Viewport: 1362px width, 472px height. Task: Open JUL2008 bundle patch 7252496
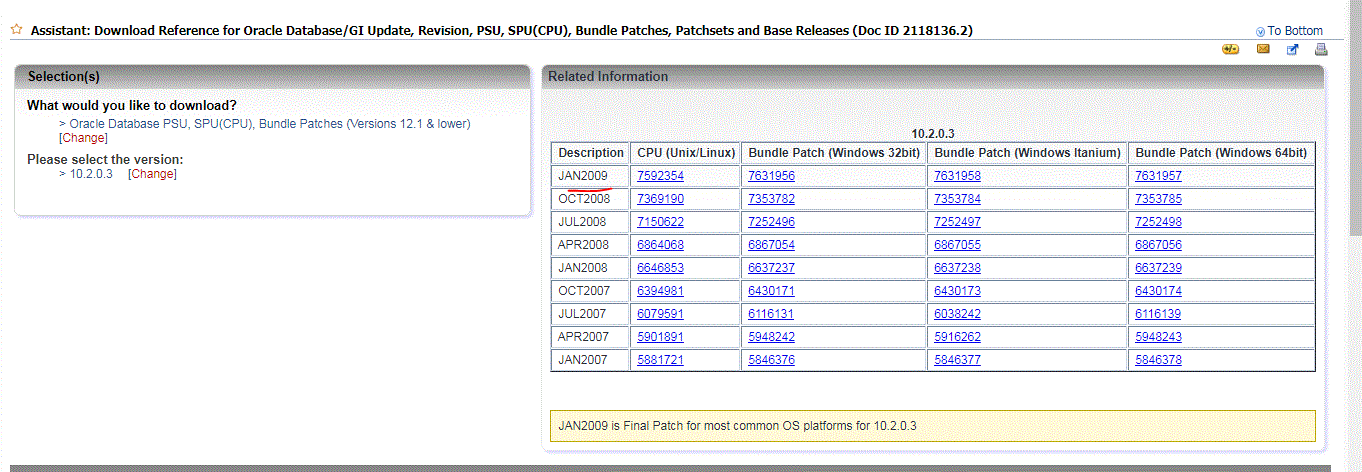pos(771,222)
